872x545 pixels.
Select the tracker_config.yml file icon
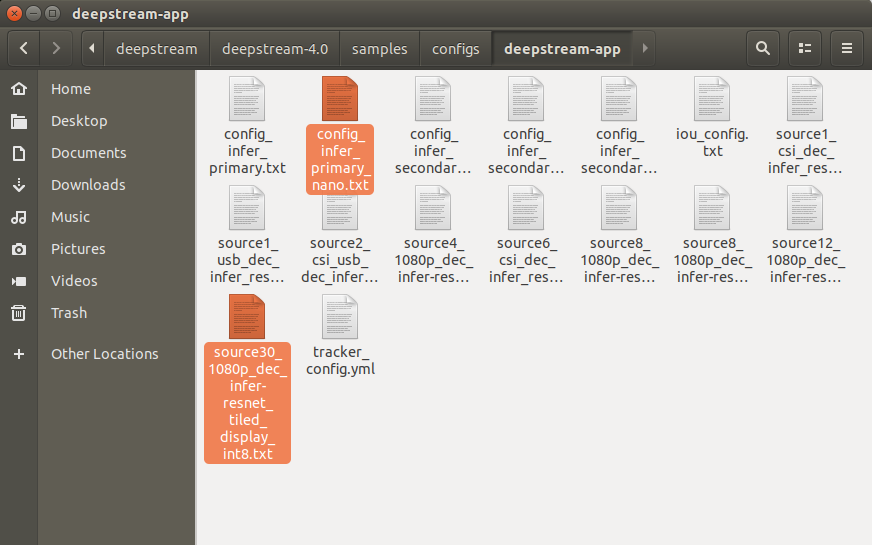point(340,316)
